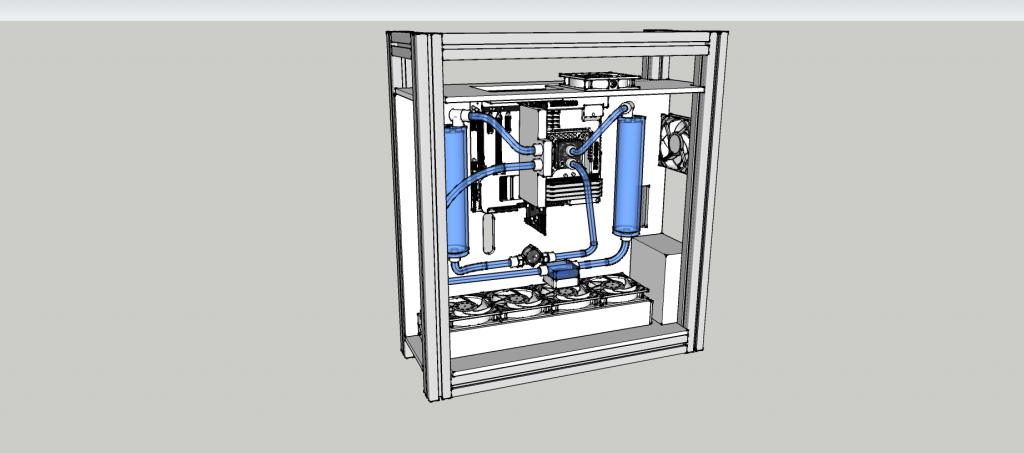Select the fan mounted on the top shelf
This screenshot has height=453, width=1024.
pyautogui.click(x=599, y=80)
